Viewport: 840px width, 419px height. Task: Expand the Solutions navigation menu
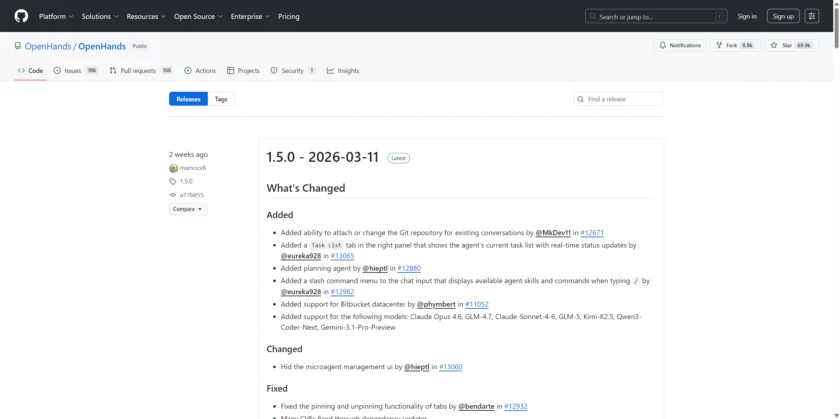pyautogui.click(x=99, y=16)
